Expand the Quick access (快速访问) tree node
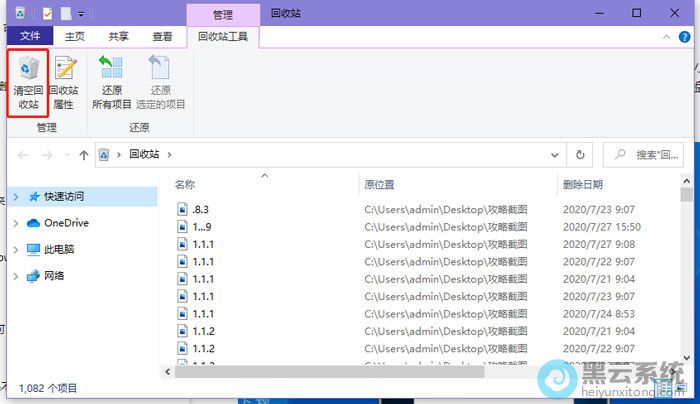 point(15,197)
